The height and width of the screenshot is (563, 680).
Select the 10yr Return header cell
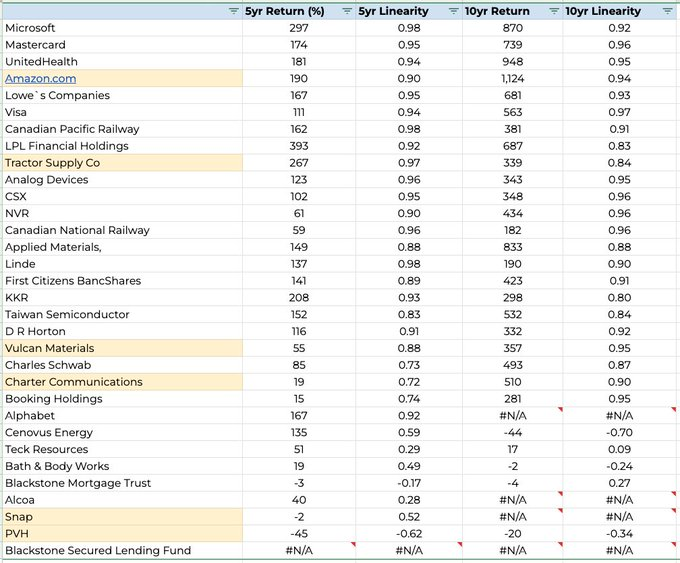coord(513,11)
